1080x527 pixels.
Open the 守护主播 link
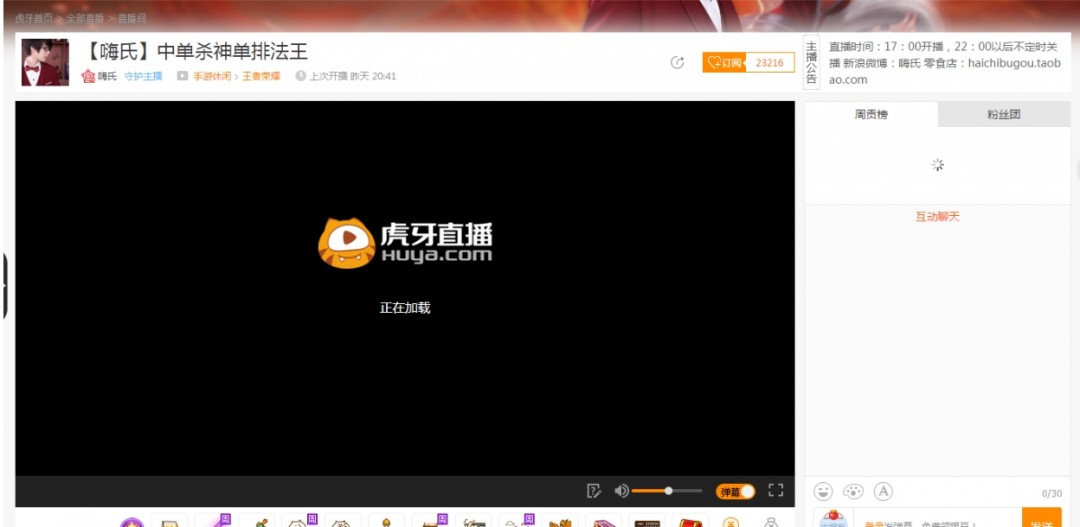(x=143, y=76)
